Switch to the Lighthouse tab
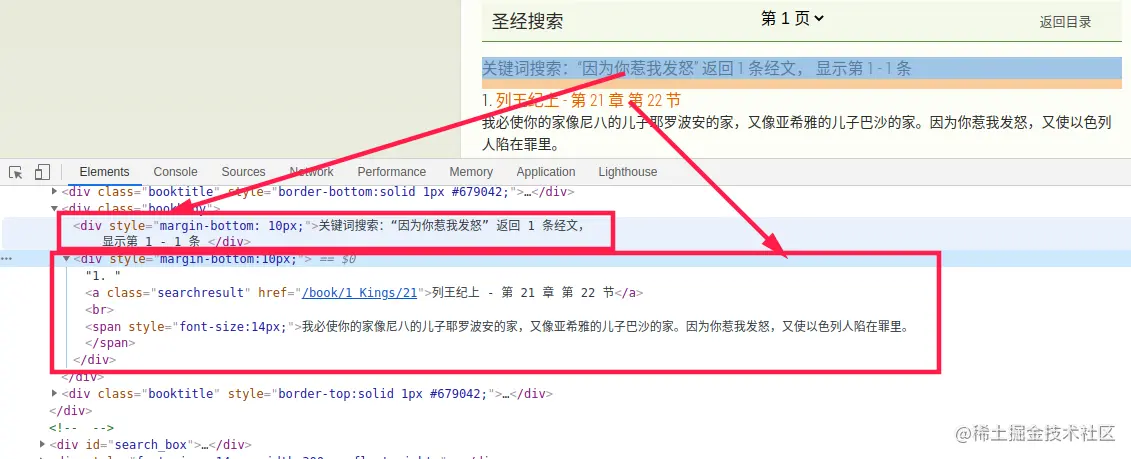The height and width of the screenshot is (459, 1131). coord(628,172)
